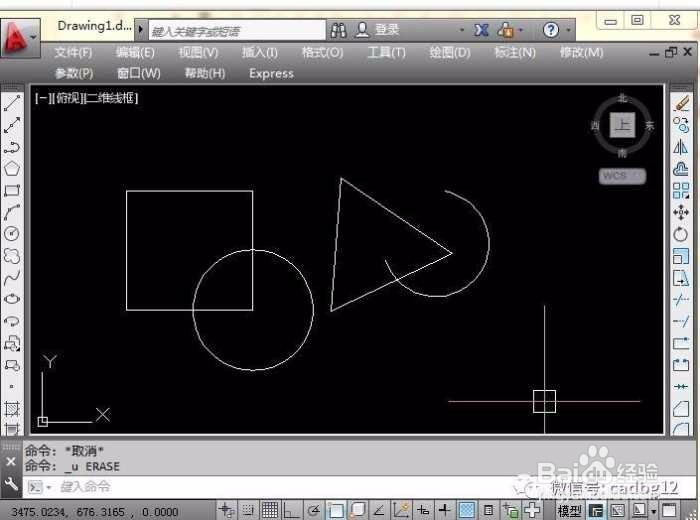Select the Copy tool in modify toolbar
The image size is (700, 520).
681,125
